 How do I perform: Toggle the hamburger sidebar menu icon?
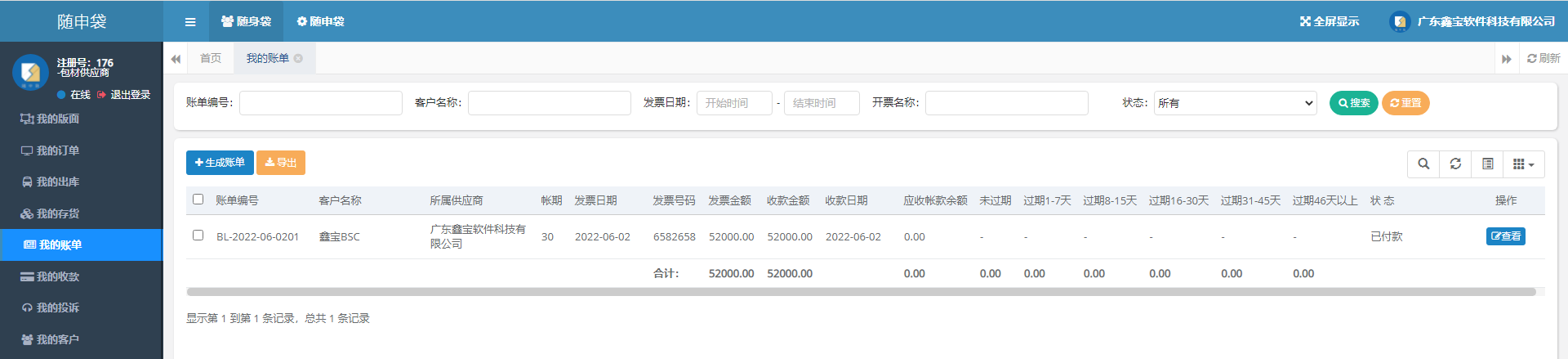[x=190, y=22]
